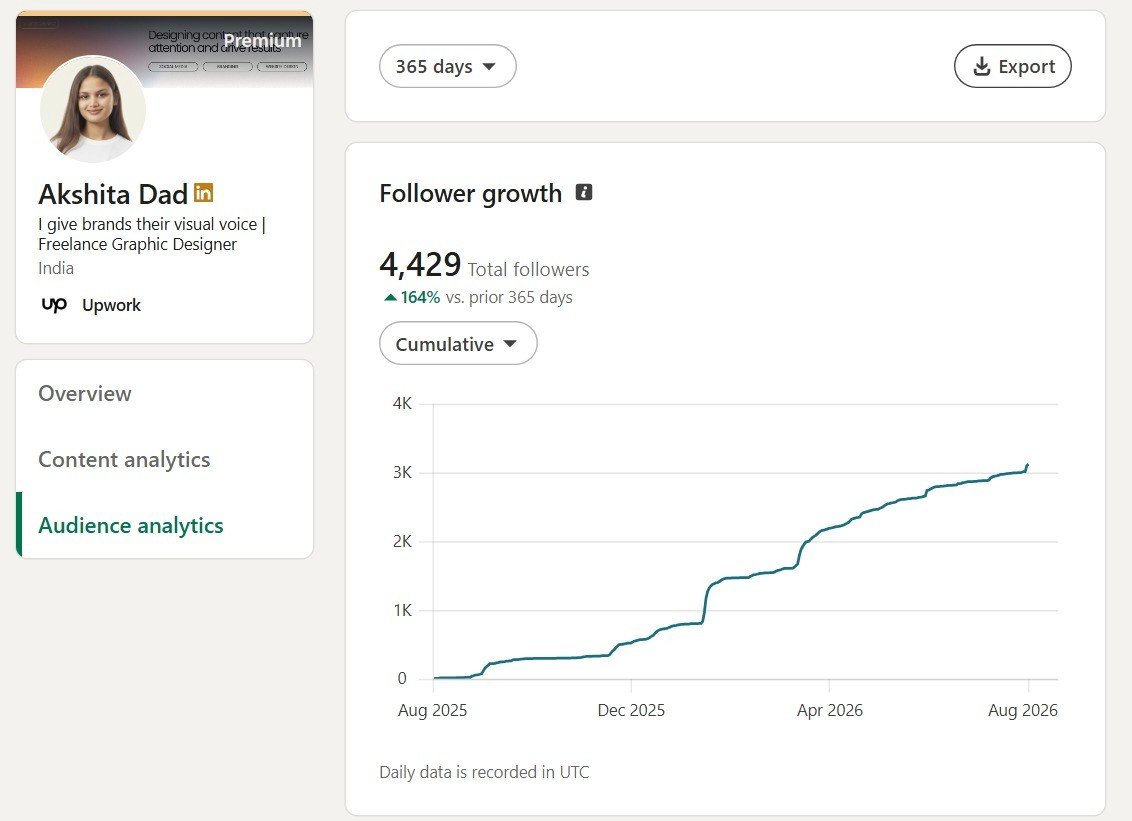This screenshot has height=821, width=1132.
Task: Click the Upwork logo icon
Action: pyautogui.click(x=54, y=305)
